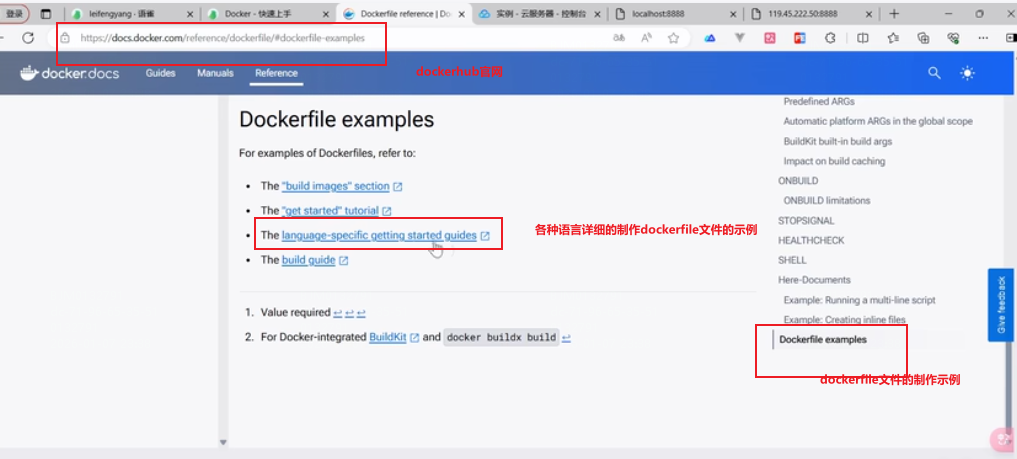This screenshot has height=459, width=1017.
Task: Jump to Automatic platform ARGs in global scope
Action: click(x=878, y=121)
